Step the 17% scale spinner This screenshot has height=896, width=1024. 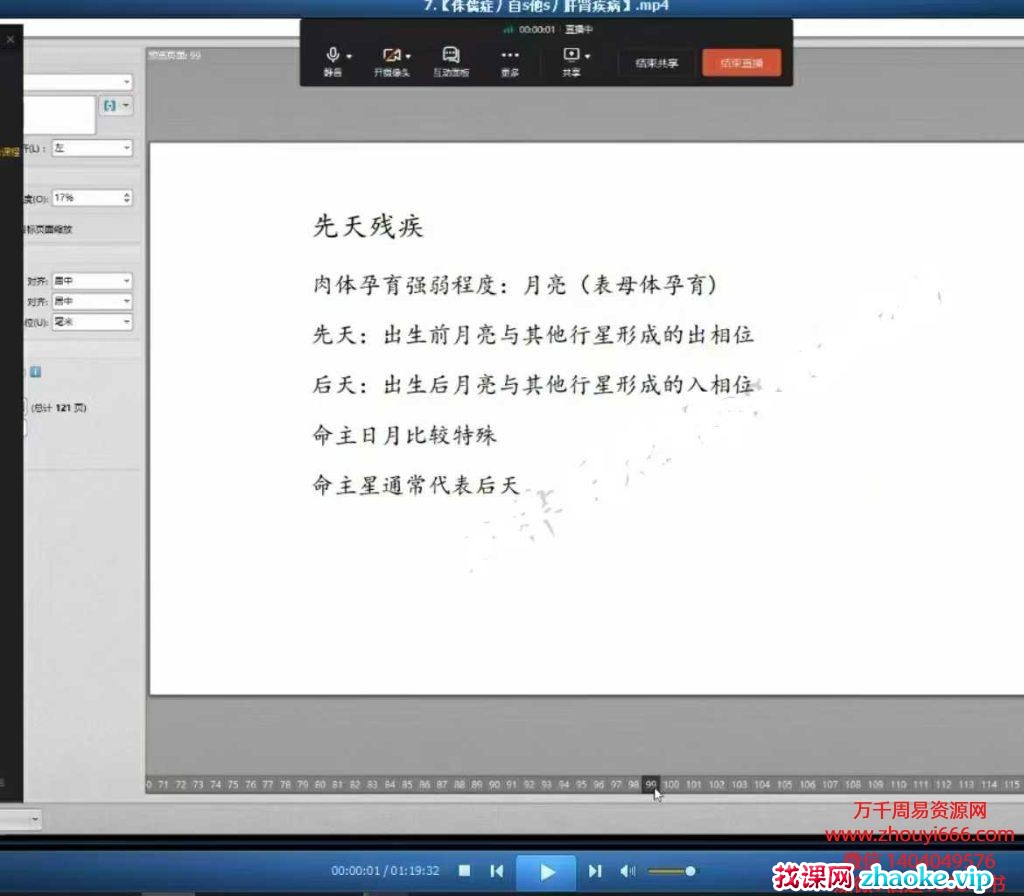(126, 198)
